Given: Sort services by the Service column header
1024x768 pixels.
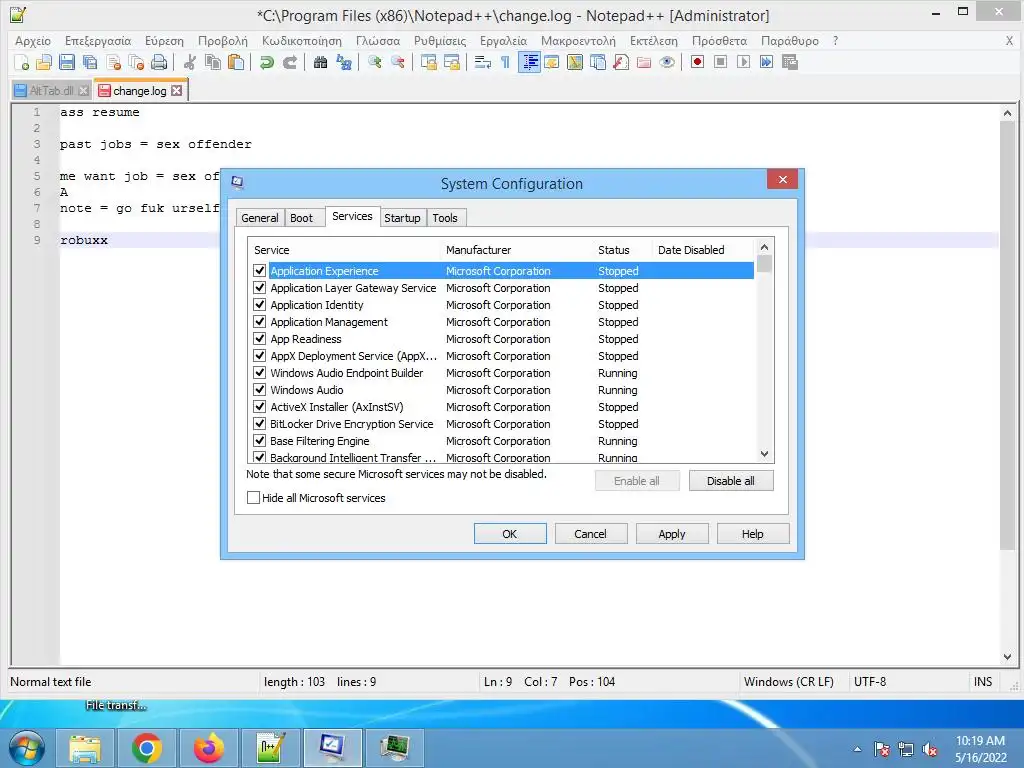Looking at the screenshot, I should click(344, 249).
